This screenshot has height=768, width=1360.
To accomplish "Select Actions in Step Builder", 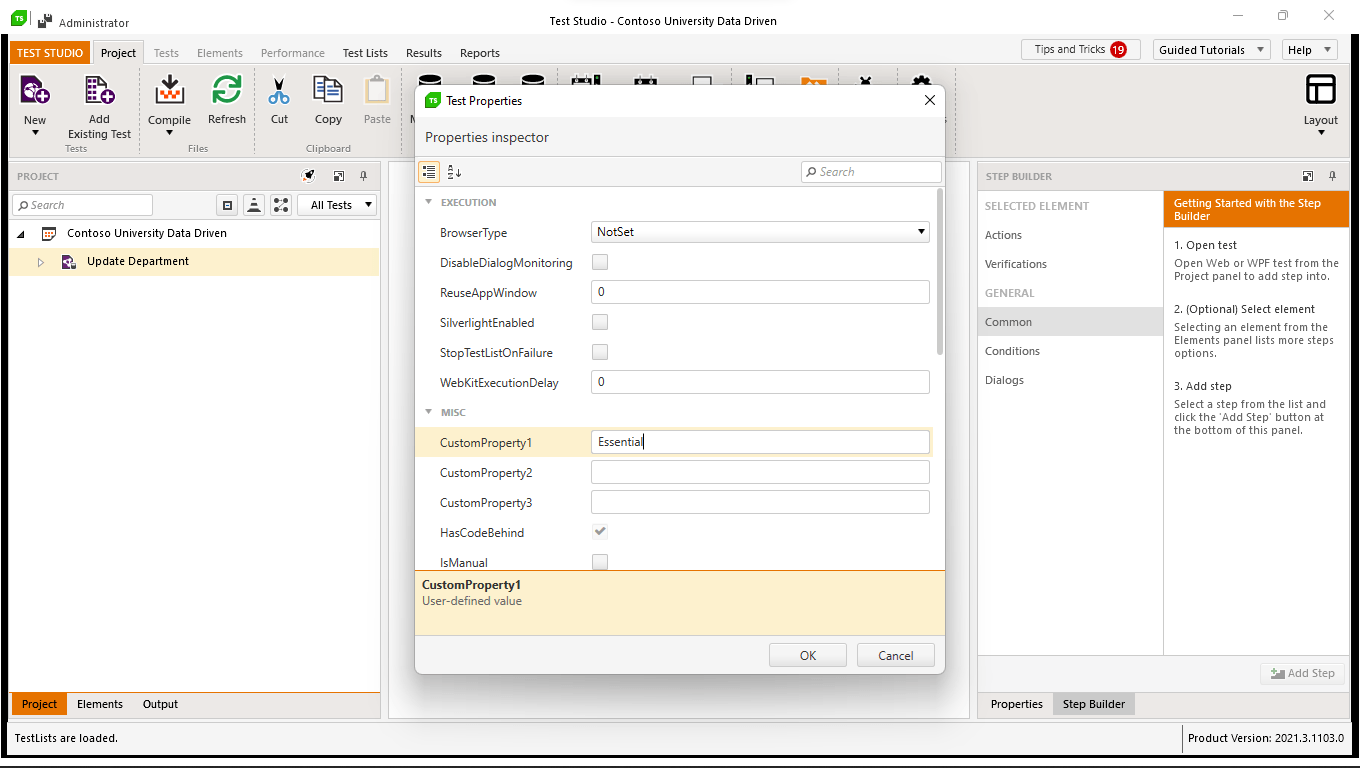I will [x=1070, y=235].
